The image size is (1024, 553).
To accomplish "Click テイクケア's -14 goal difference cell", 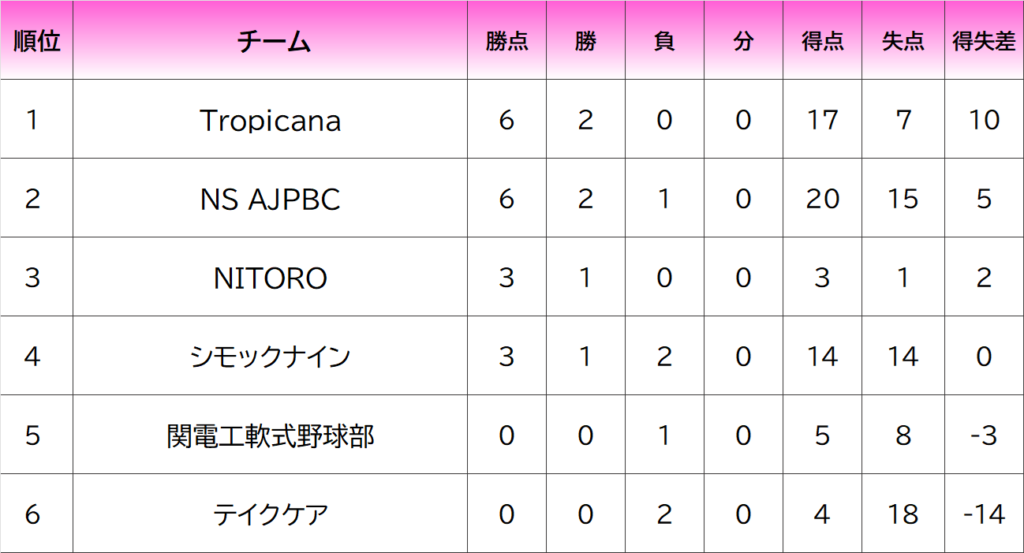I will [984, 514].
